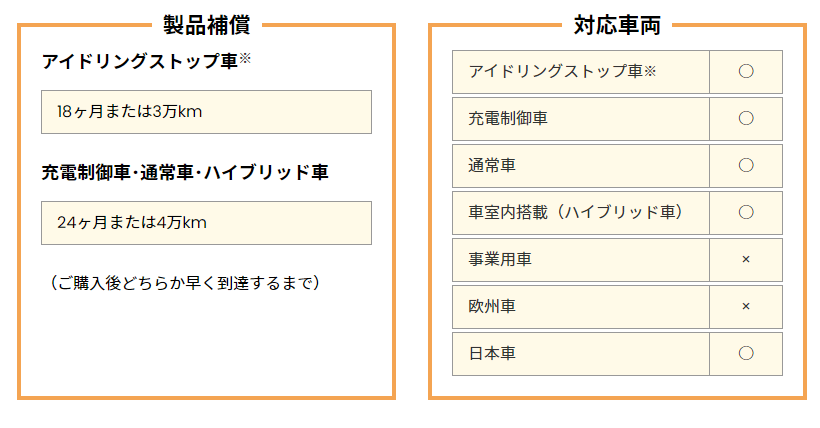
Task: Select the 通常車 table row label
Action: coord(491,165)
